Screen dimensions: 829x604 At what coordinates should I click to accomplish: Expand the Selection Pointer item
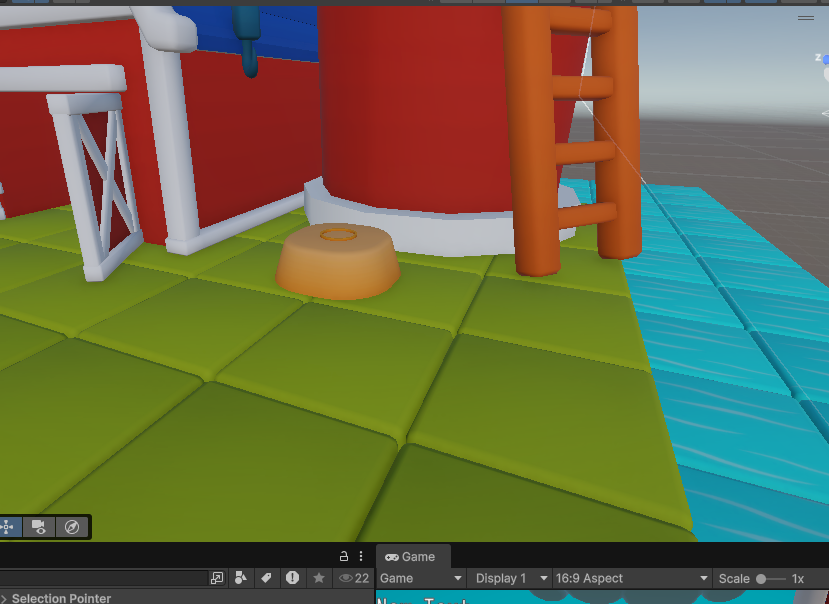[x=4, y=598]
